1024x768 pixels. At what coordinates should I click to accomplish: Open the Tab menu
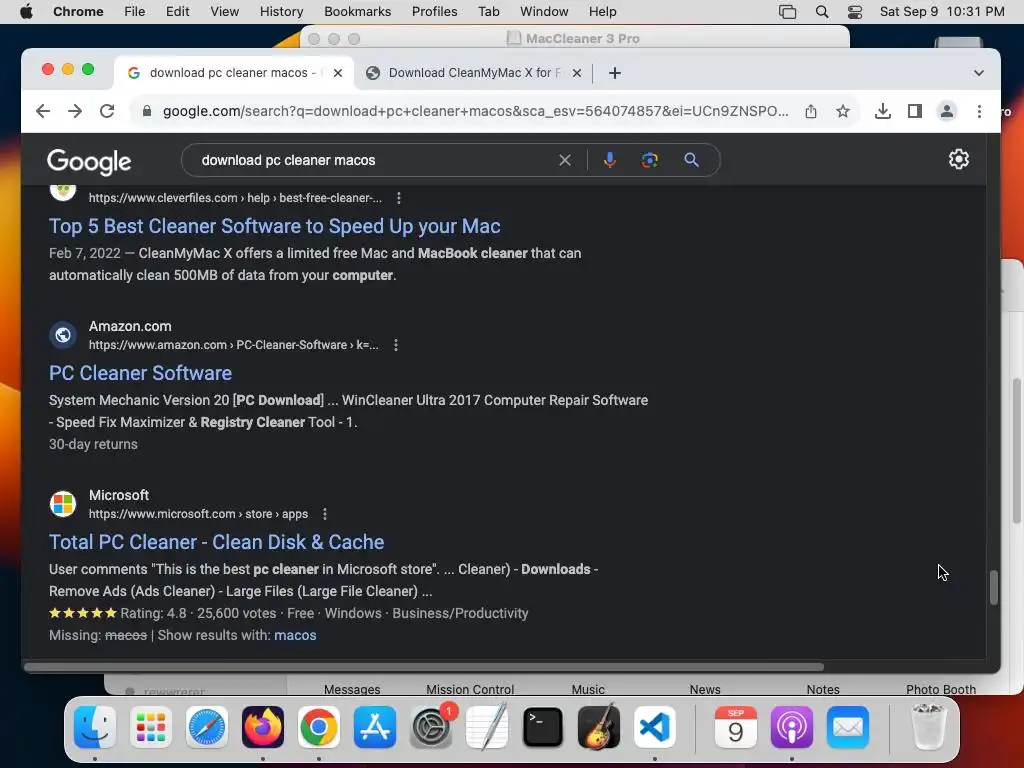(488, 12)
